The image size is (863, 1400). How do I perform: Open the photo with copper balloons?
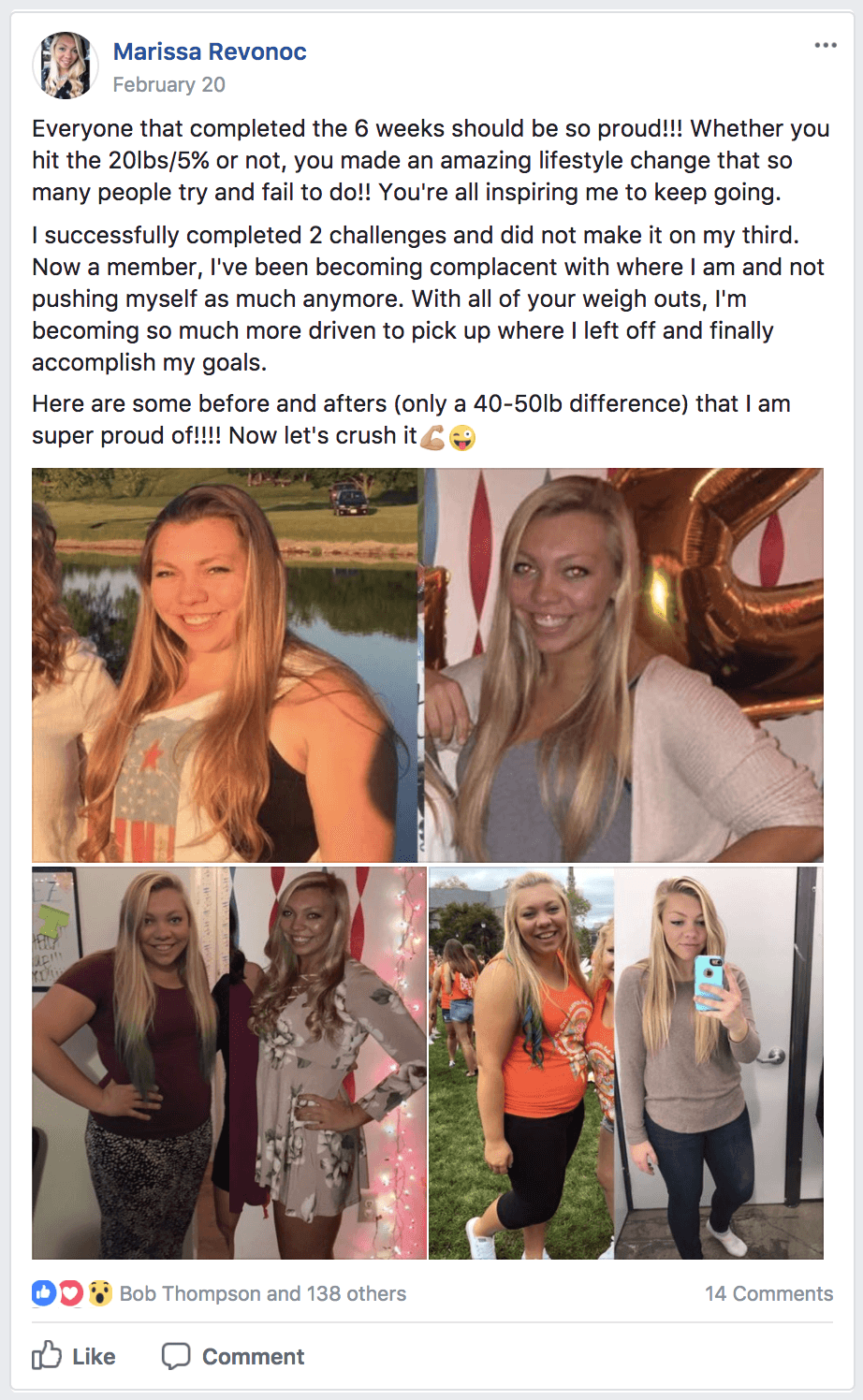click(x=623, y=664)
